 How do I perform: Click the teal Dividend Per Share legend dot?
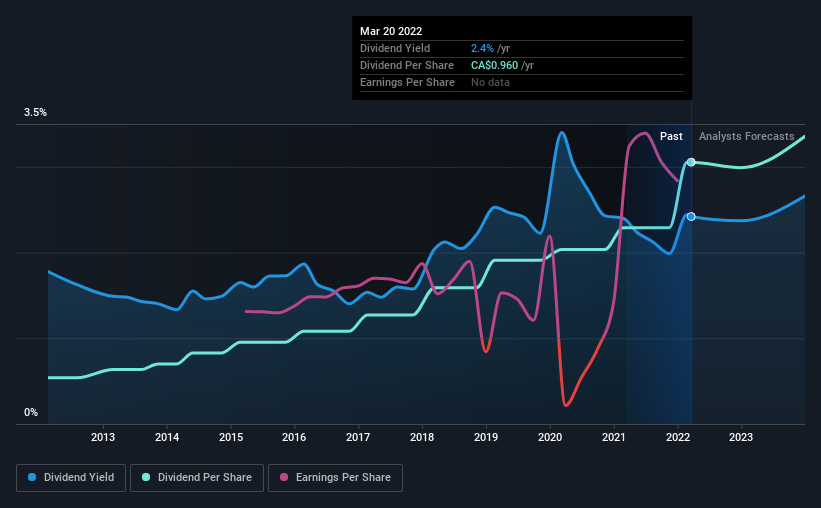click(x=146, y=478)
